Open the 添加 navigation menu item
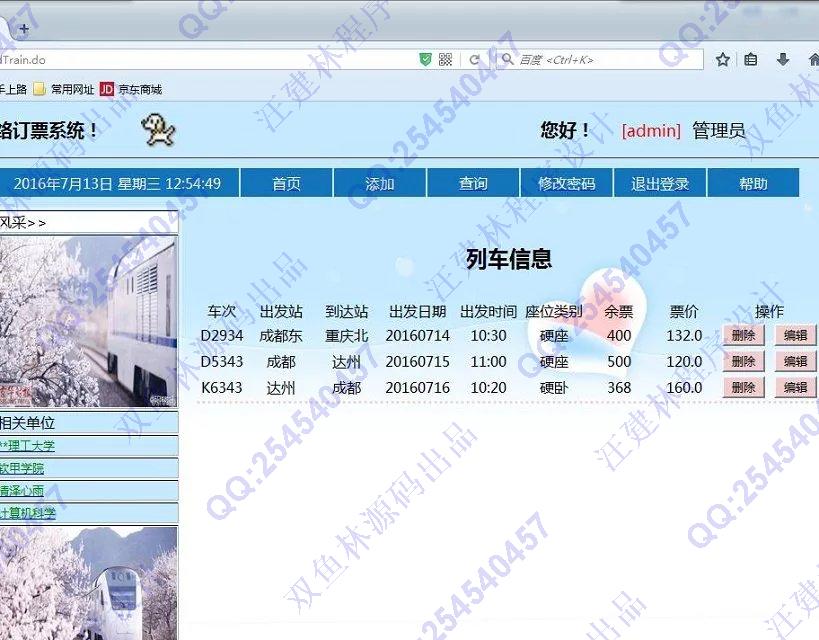Screen dimensions: 819x640 click(380, 183)
